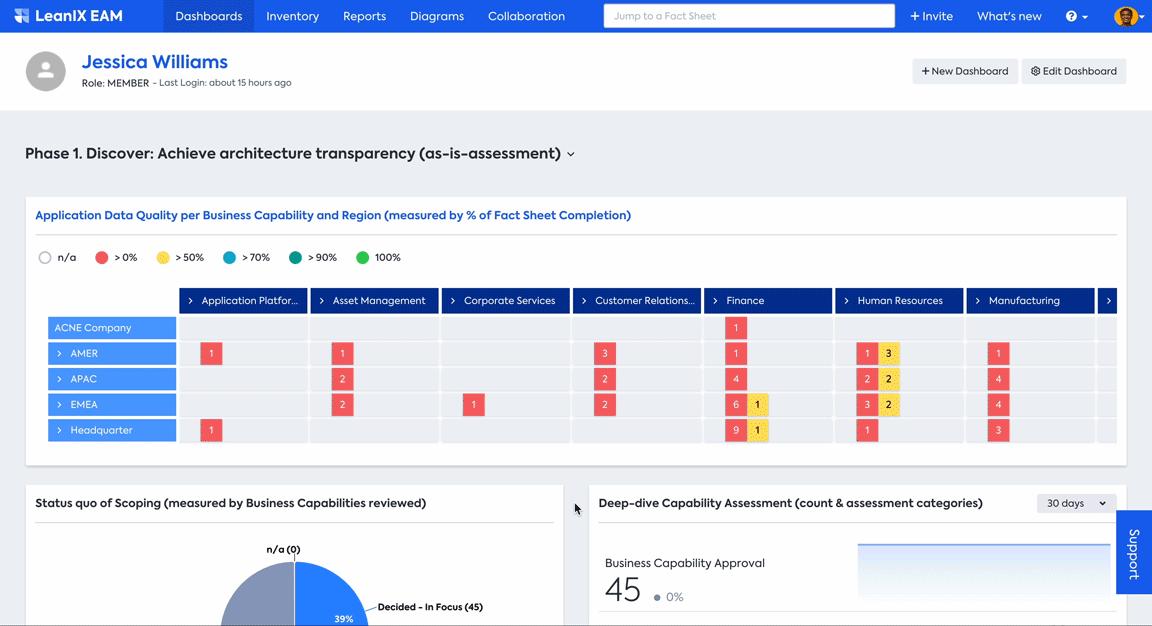Open the Reports tab
The width and height of the screenshot is (1152, 626).
(x=364, y=16)
